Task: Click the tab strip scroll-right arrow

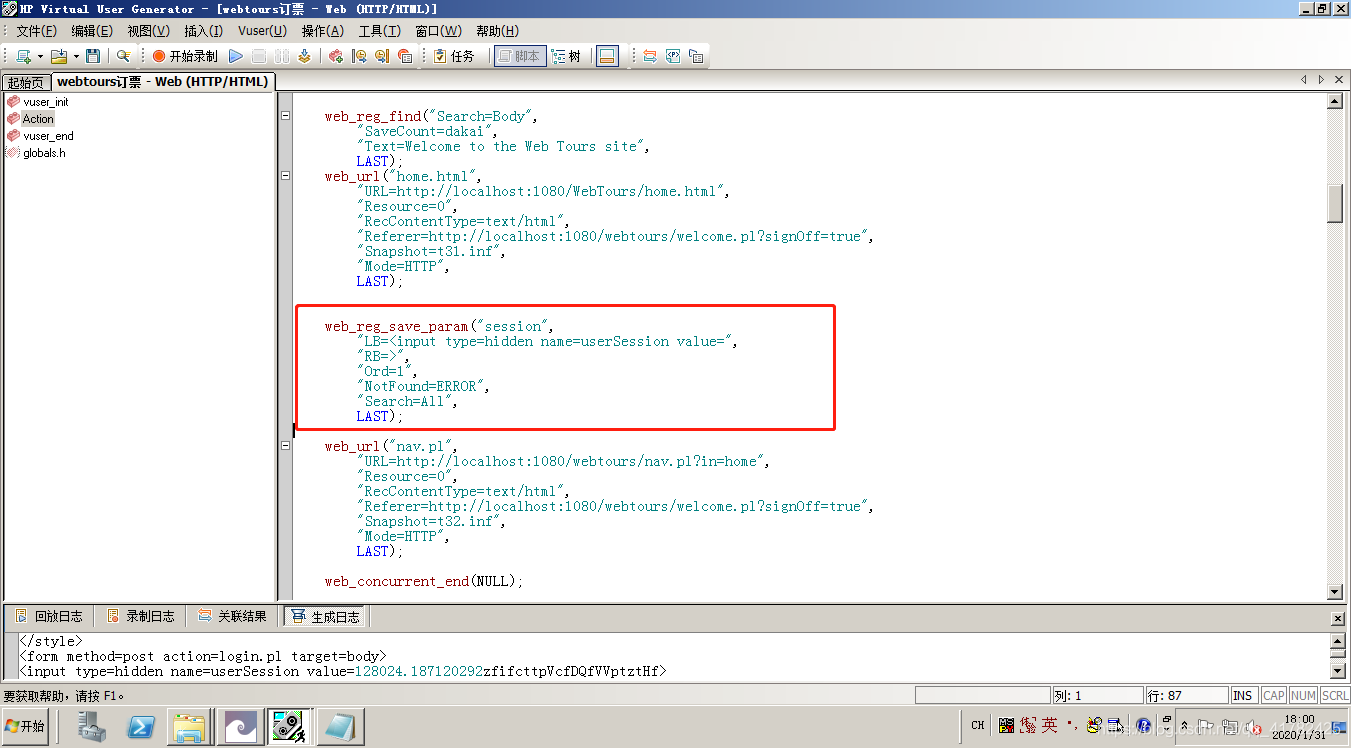Action: [1321, 79]
